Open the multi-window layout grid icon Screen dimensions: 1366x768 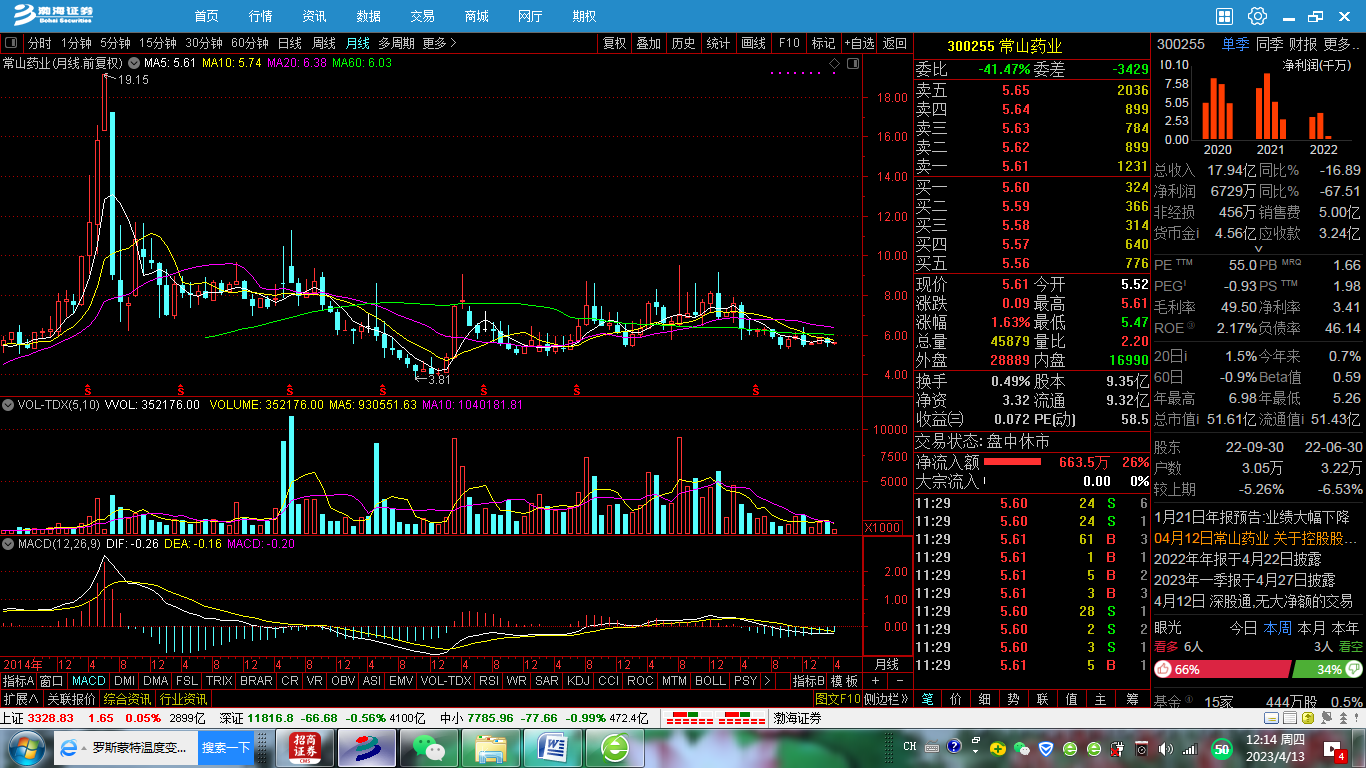pos(1224,16)
